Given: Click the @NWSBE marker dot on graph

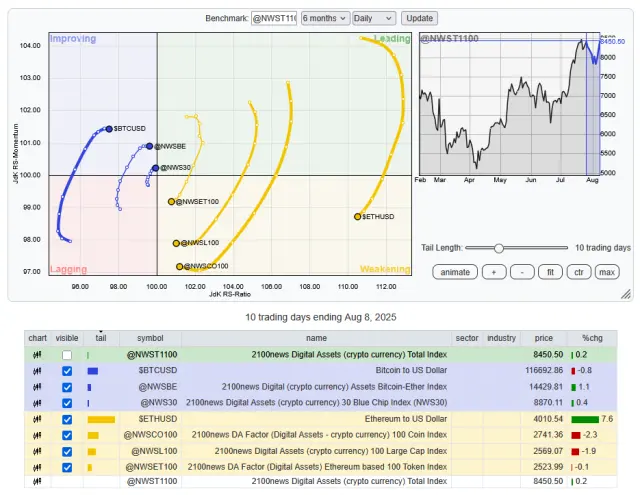Looking at the screenshot, I should coord(149,146).
